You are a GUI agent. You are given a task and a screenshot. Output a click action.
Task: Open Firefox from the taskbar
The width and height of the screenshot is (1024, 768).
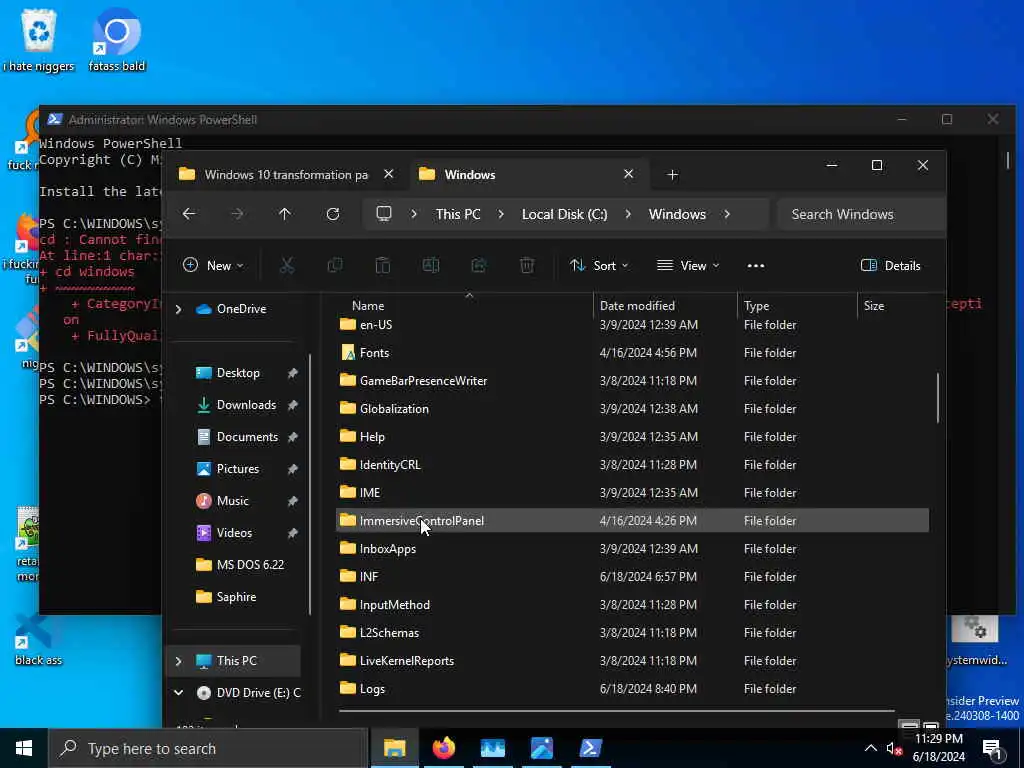[x=444, y=748]
